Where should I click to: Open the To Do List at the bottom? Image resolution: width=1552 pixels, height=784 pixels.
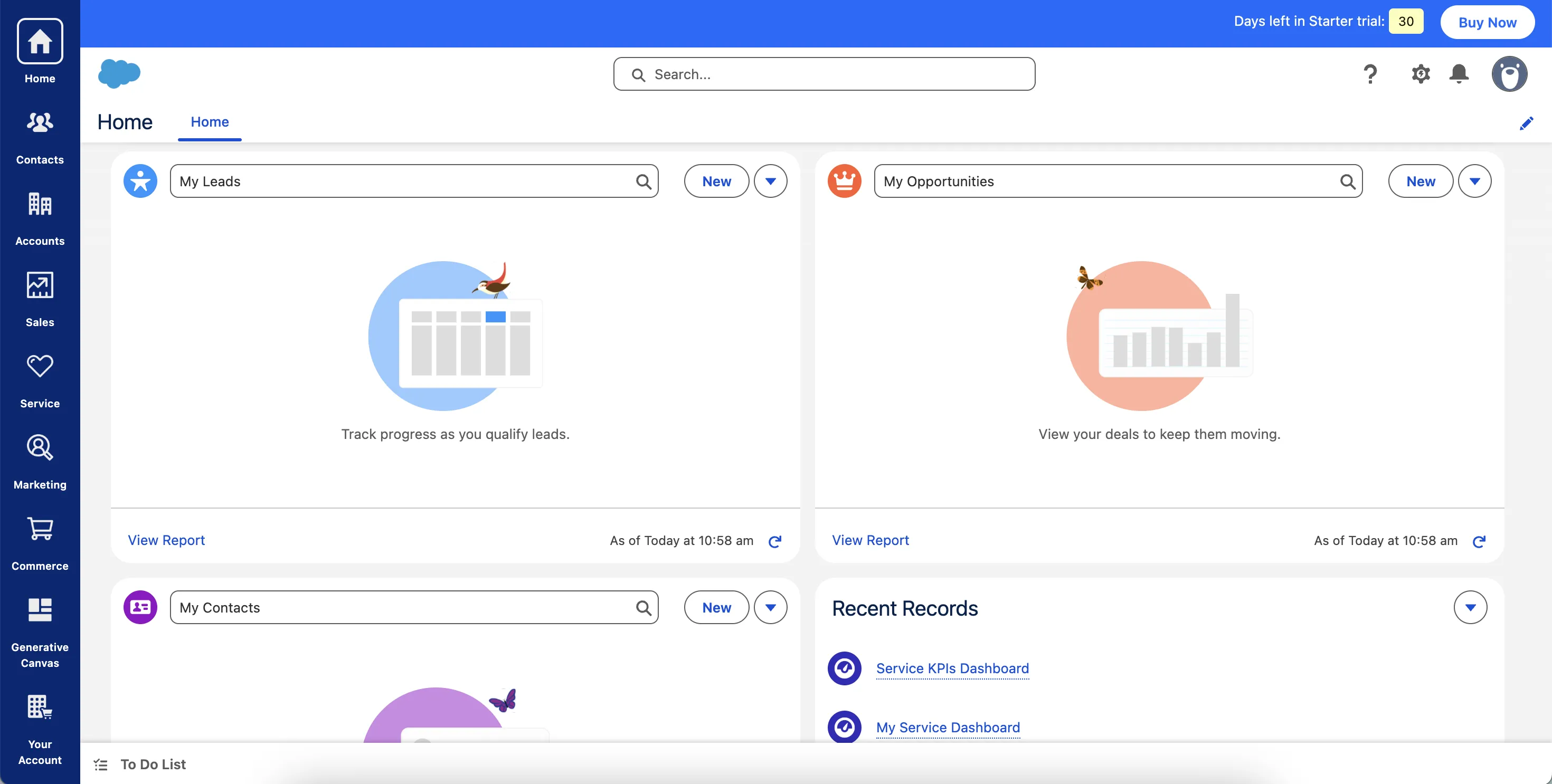tap(153, 763)
